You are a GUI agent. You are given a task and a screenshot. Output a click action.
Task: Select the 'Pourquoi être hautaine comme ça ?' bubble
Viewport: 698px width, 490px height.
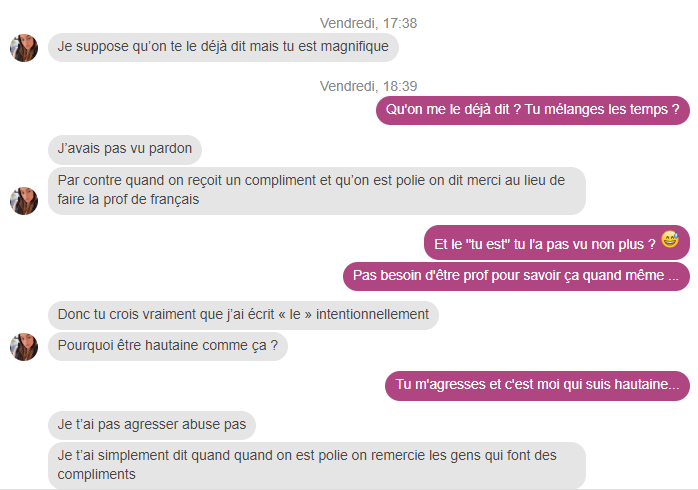click(x=168, y=346)
